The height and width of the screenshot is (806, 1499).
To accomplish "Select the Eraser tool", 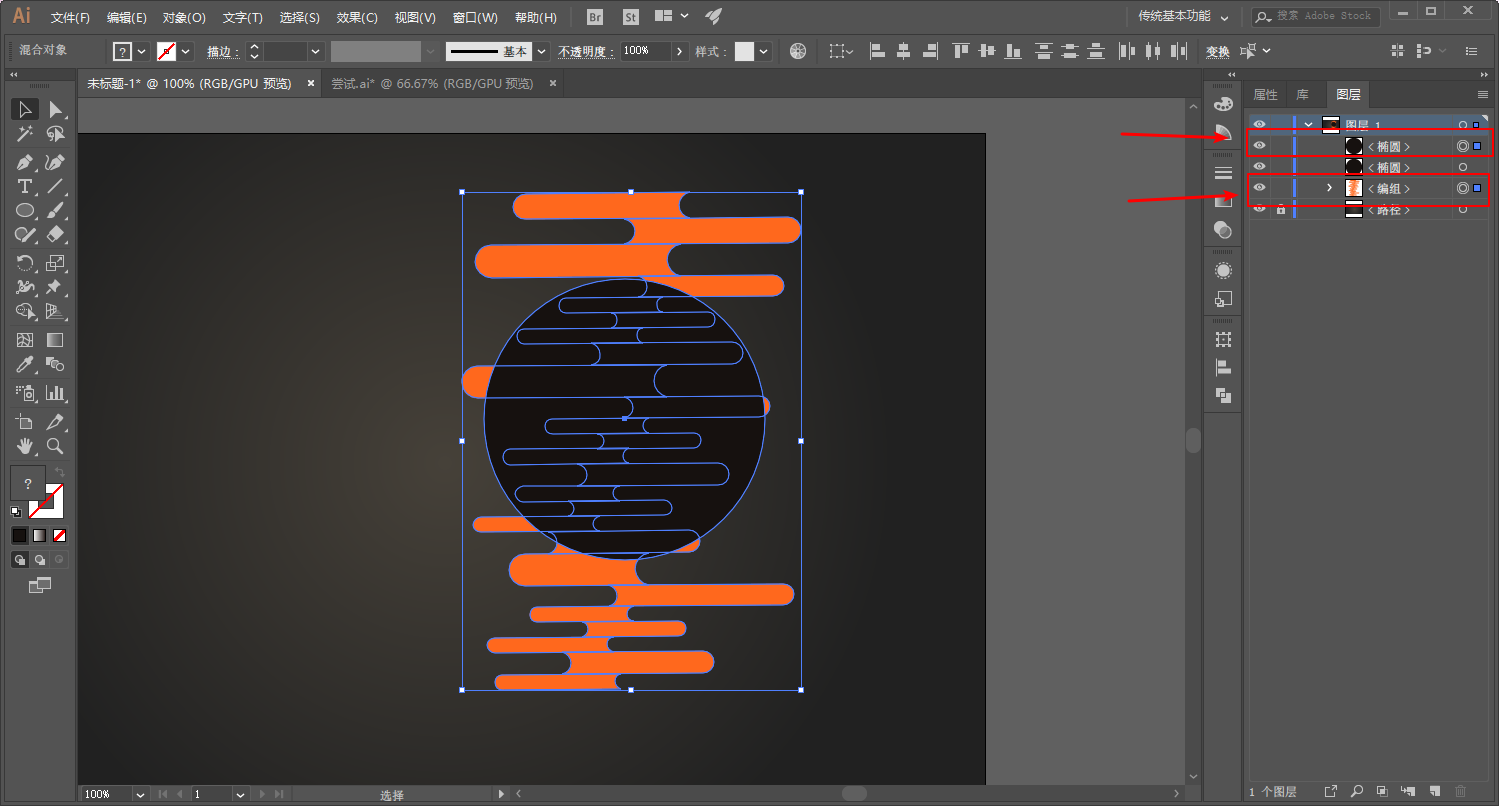I will (55, 235).
